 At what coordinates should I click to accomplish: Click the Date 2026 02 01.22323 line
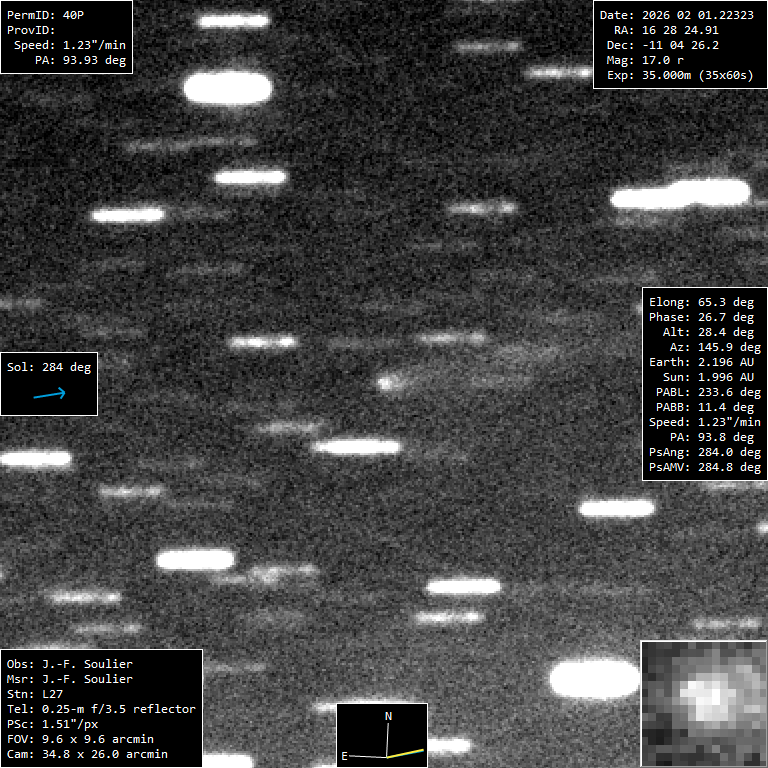tap(676, 15)
